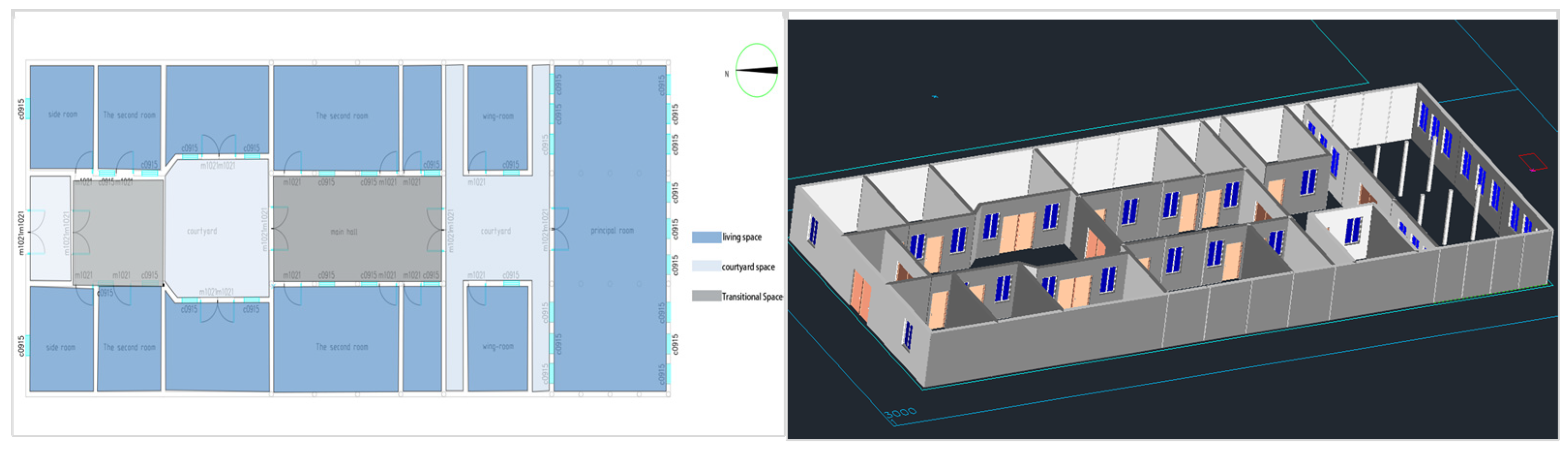Image resolution: width=1568 pixels, height=450 pixels.
Task: Click the Transitional Space legend swatch
Action: pos(705,296)
